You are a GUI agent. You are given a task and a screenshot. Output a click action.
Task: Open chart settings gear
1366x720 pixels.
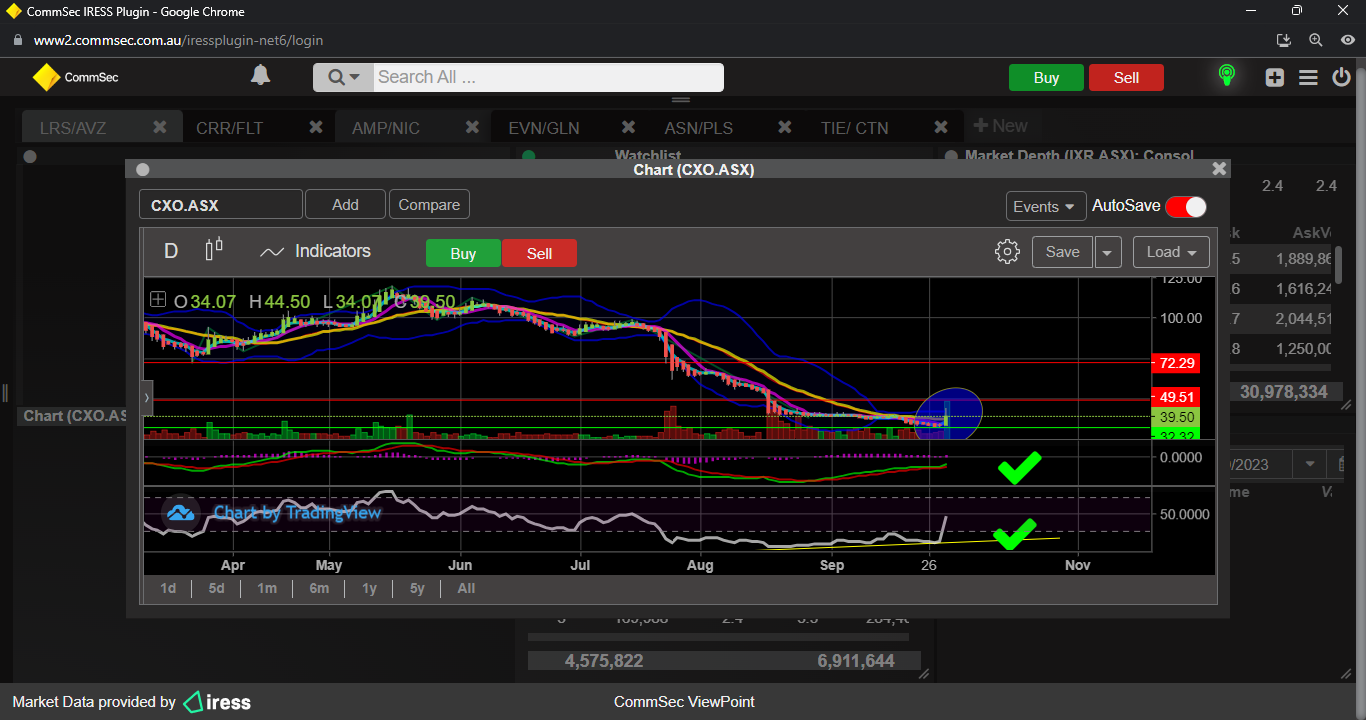(x=1007, y=251)
